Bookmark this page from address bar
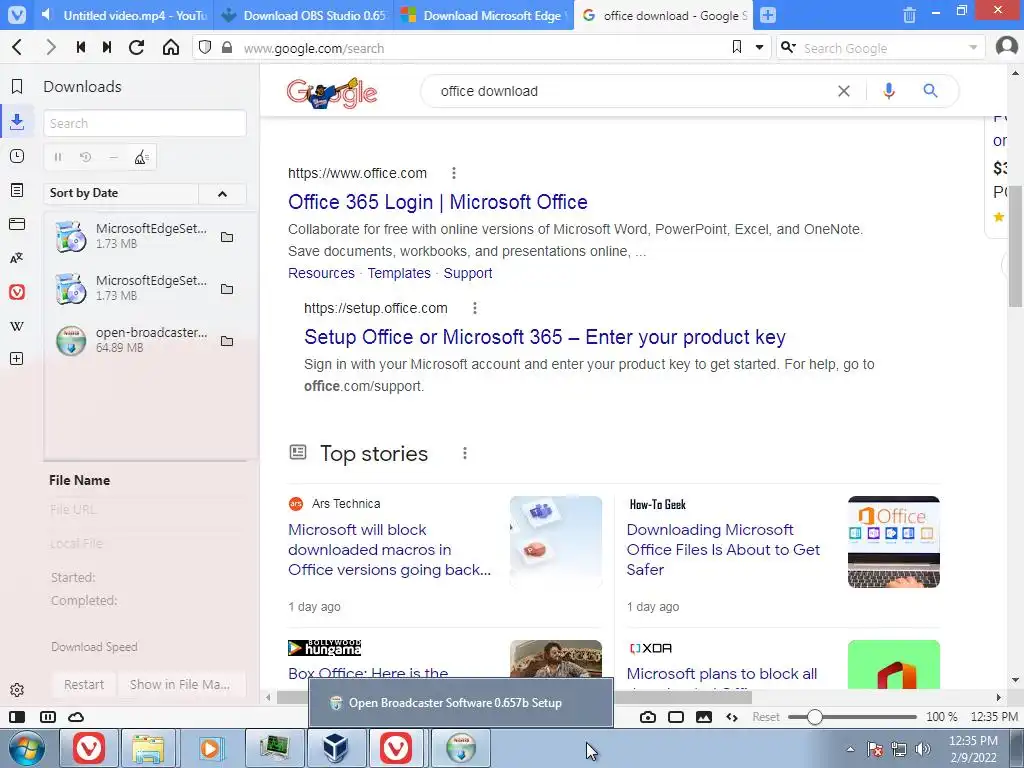This screenshot has height=768, width=1024. coord(737,47)
